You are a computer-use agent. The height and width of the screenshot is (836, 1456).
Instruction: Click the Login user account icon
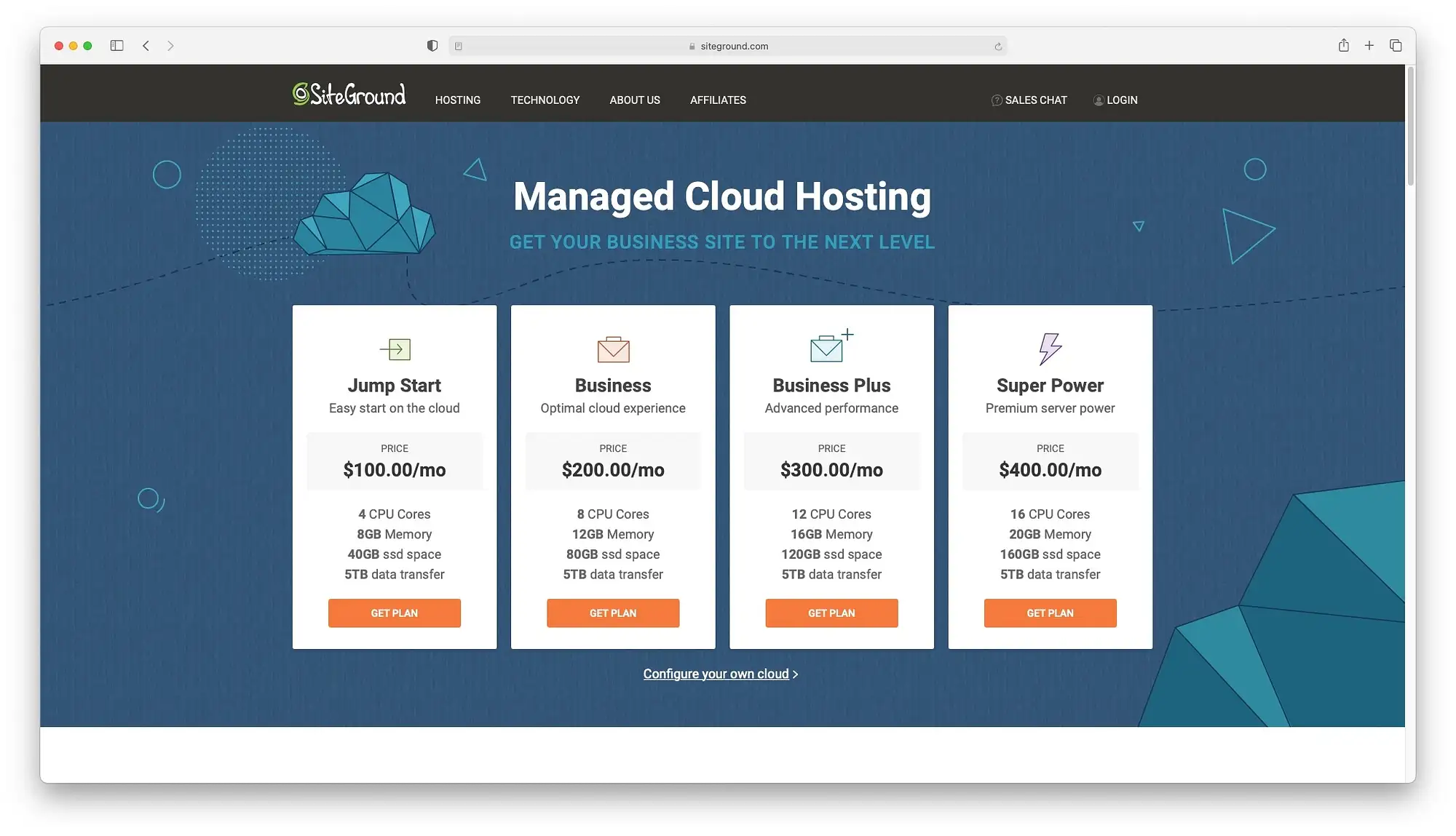1097,100
